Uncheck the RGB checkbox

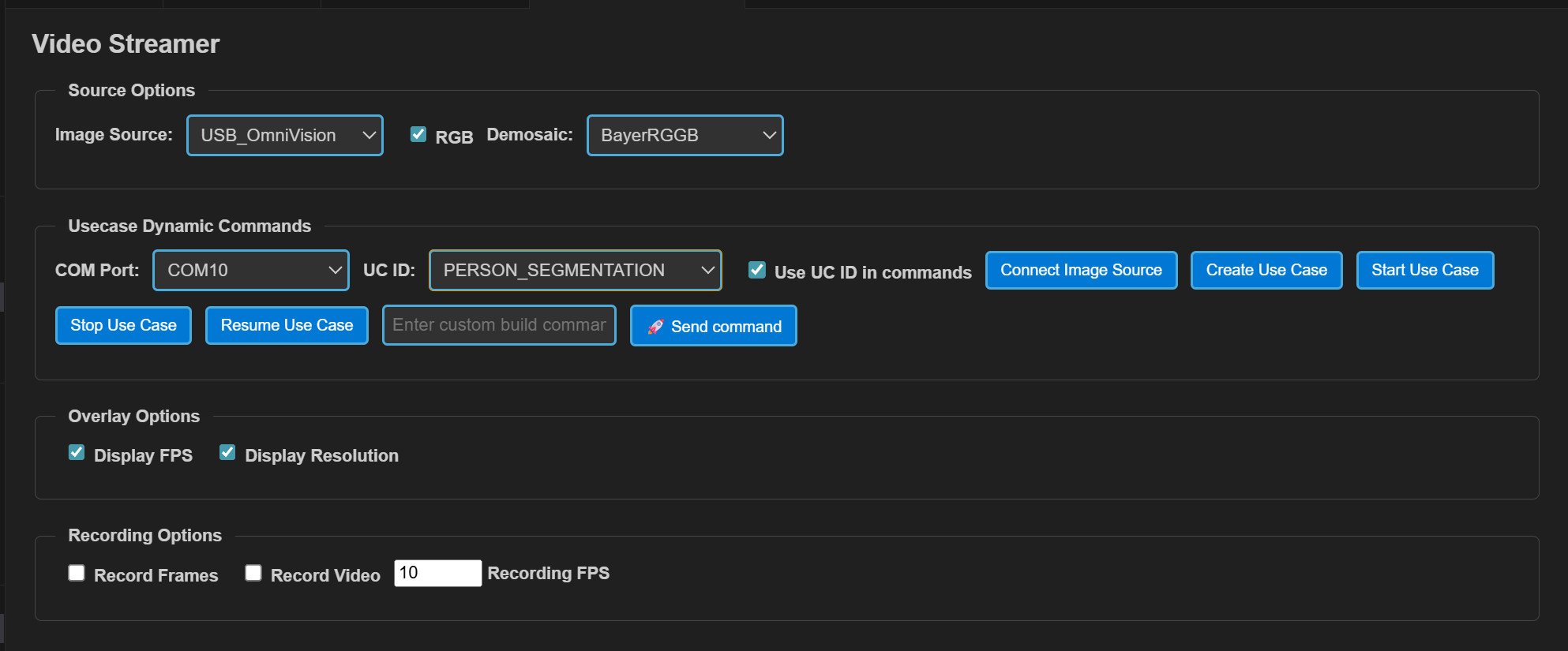coord(418,134)
